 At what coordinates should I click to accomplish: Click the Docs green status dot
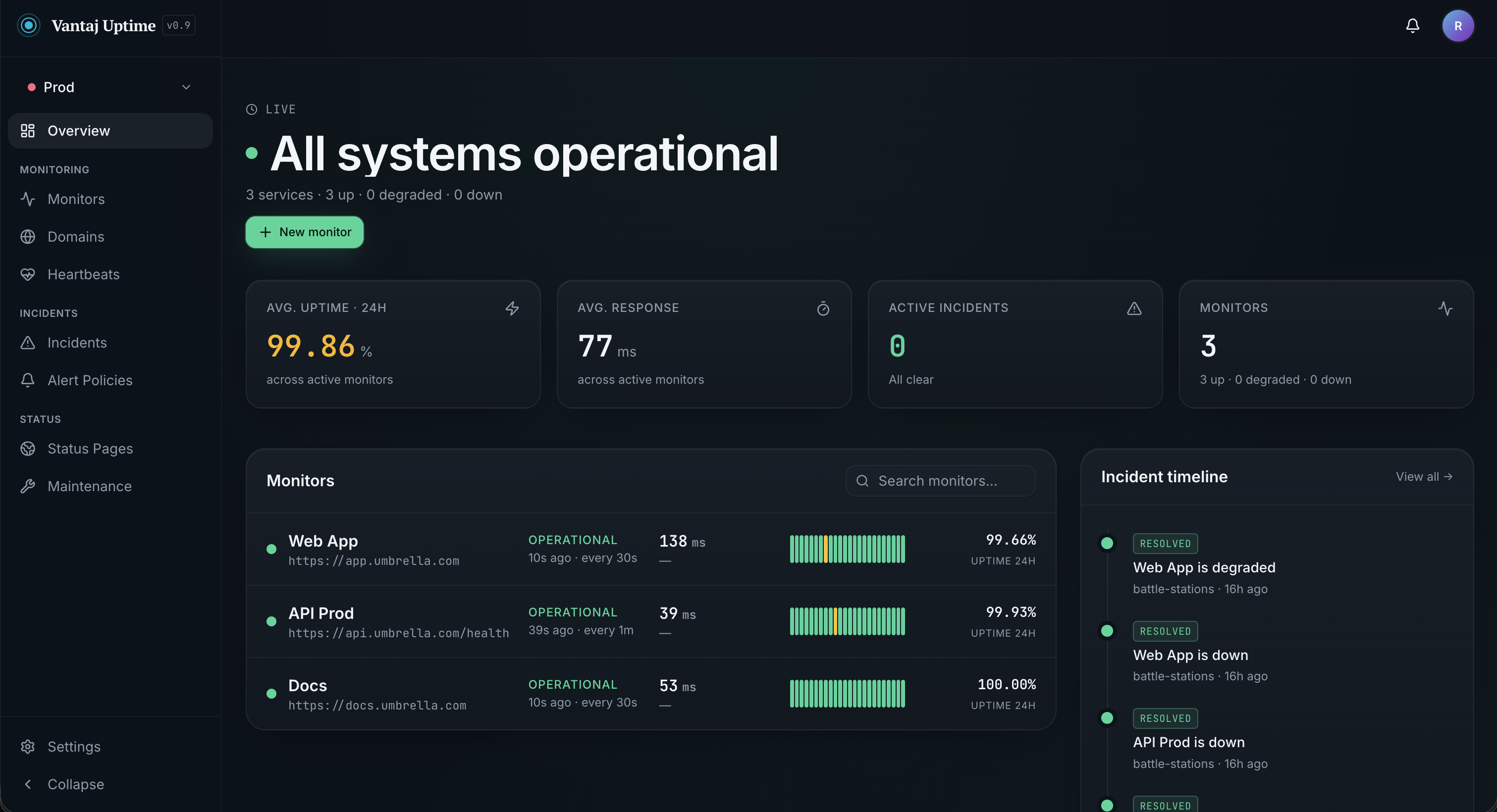click(271, 694)
